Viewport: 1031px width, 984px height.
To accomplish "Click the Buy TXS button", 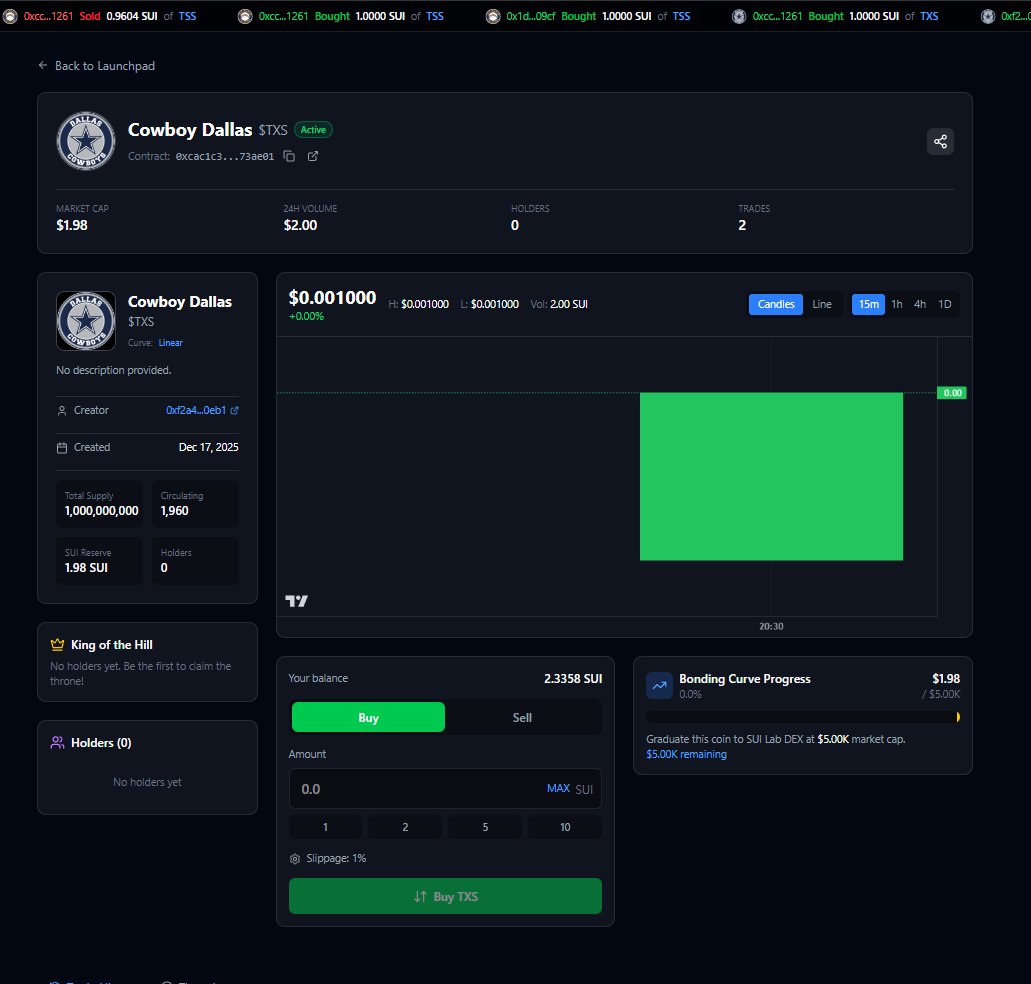I will pos(445,896).
